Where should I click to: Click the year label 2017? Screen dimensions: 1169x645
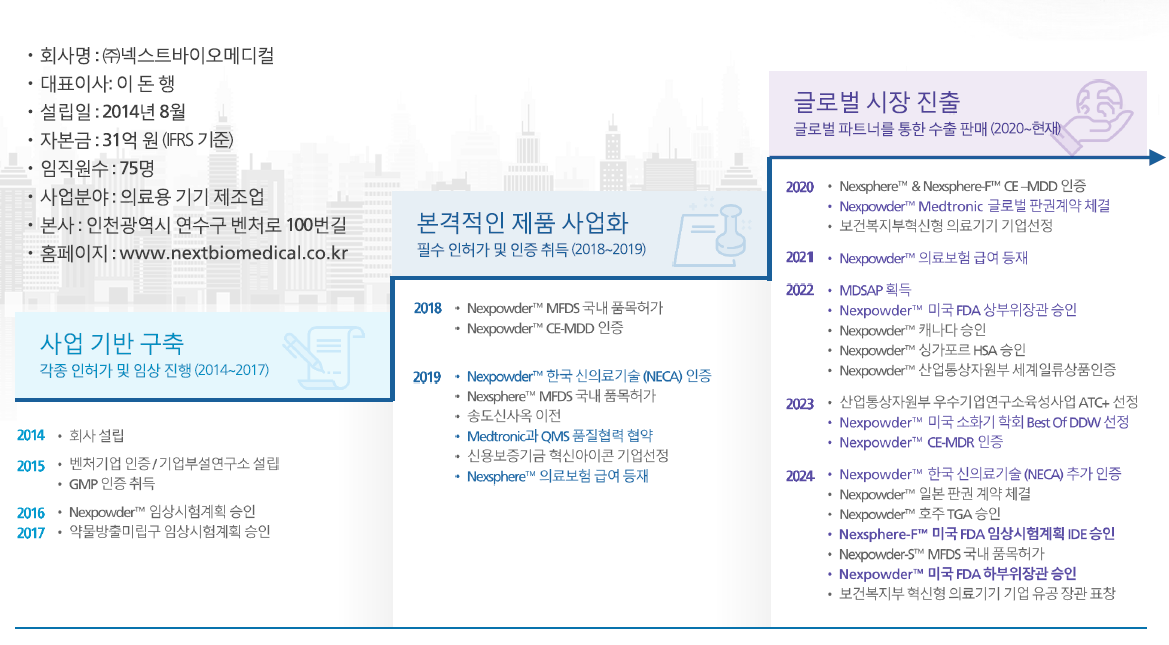[x=31, y=533]
